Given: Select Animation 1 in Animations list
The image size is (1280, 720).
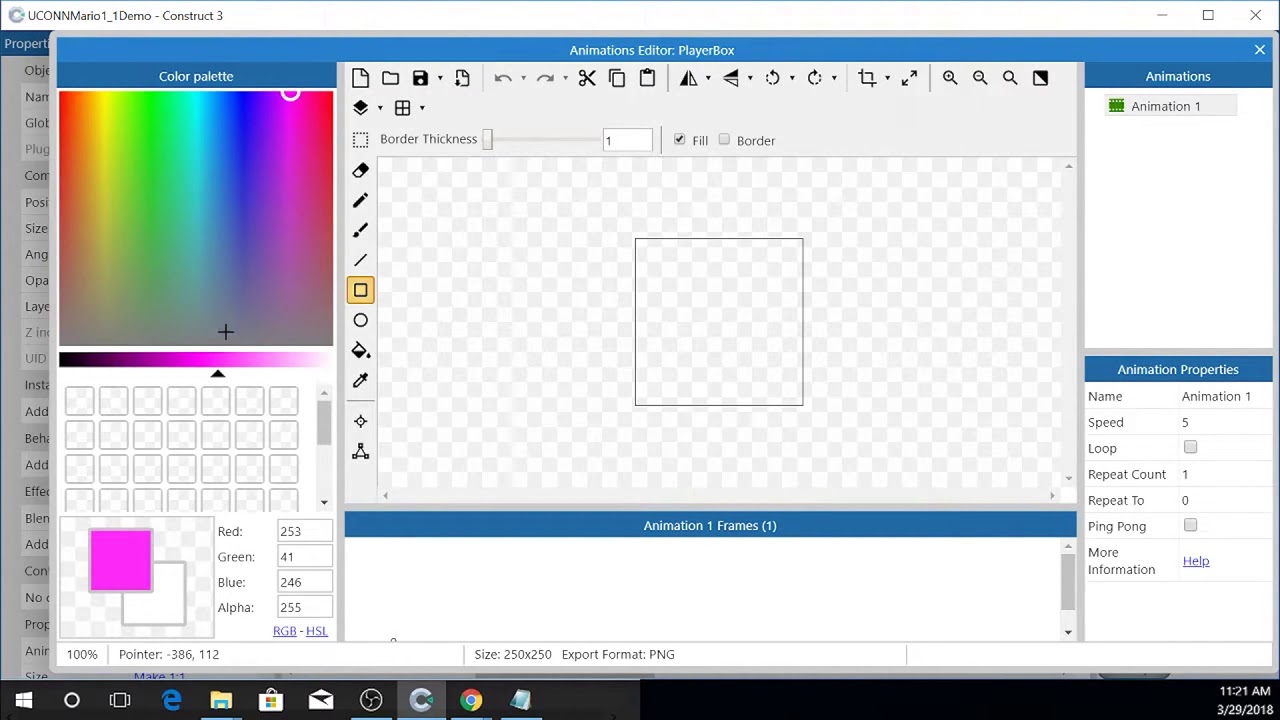Looking at the screenshot, I should click(1171, 106).
